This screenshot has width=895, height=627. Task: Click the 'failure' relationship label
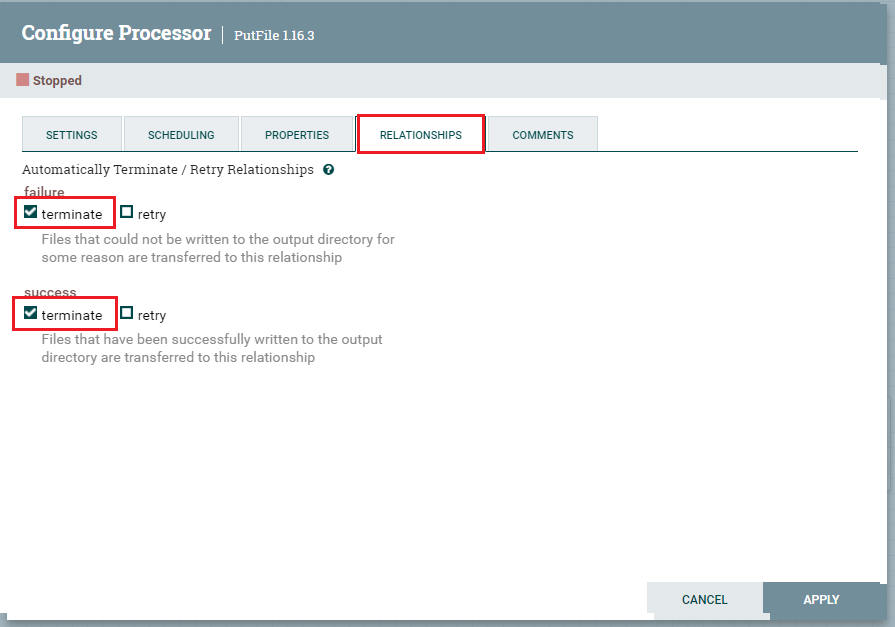[x=44, y=191]
